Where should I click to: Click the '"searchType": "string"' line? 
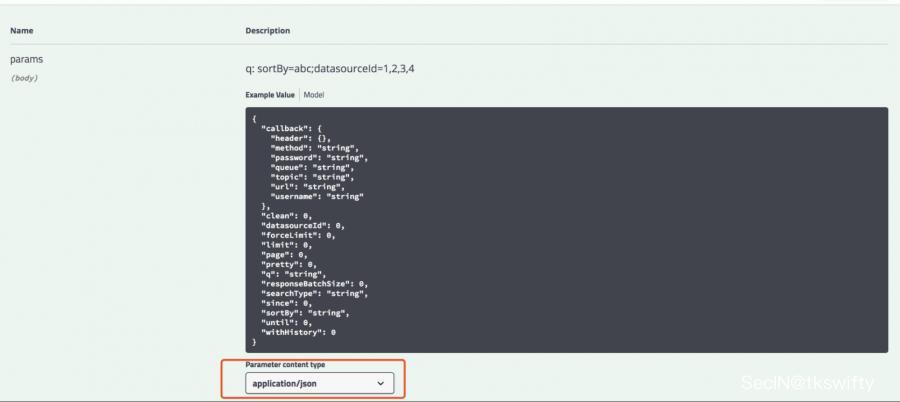pyautogui.click(x=315, y=293)
